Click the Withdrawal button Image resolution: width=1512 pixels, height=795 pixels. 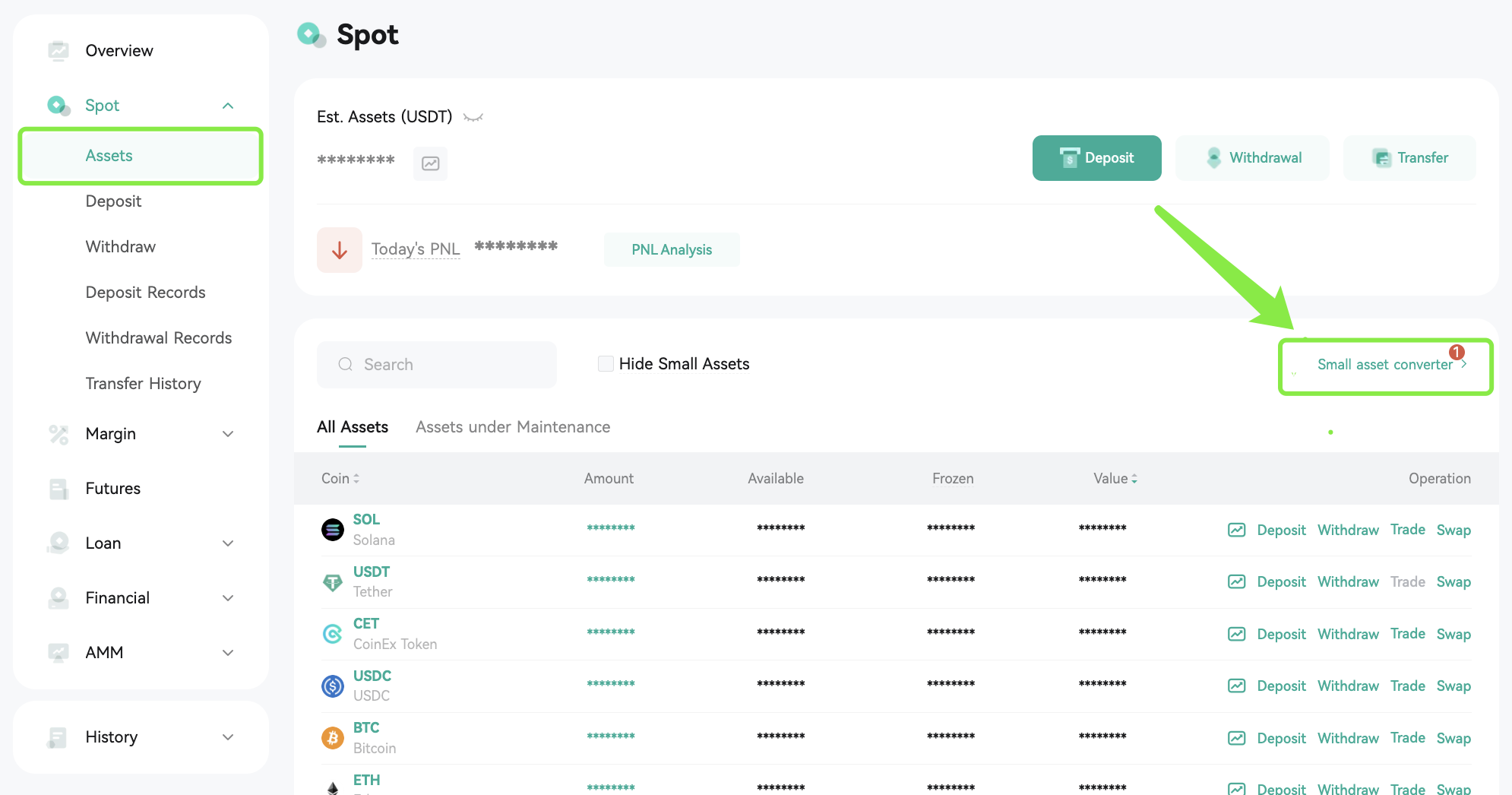click(1253, 158)
